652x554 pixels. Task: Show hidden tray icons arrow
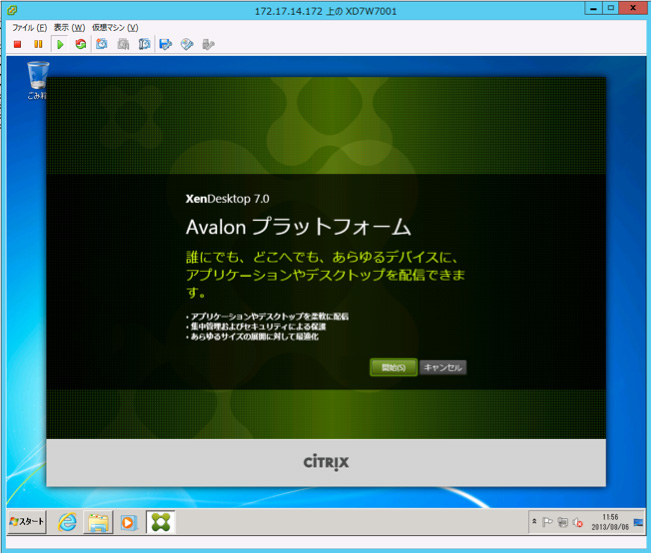pyautogui.click(x=534, y=521)
